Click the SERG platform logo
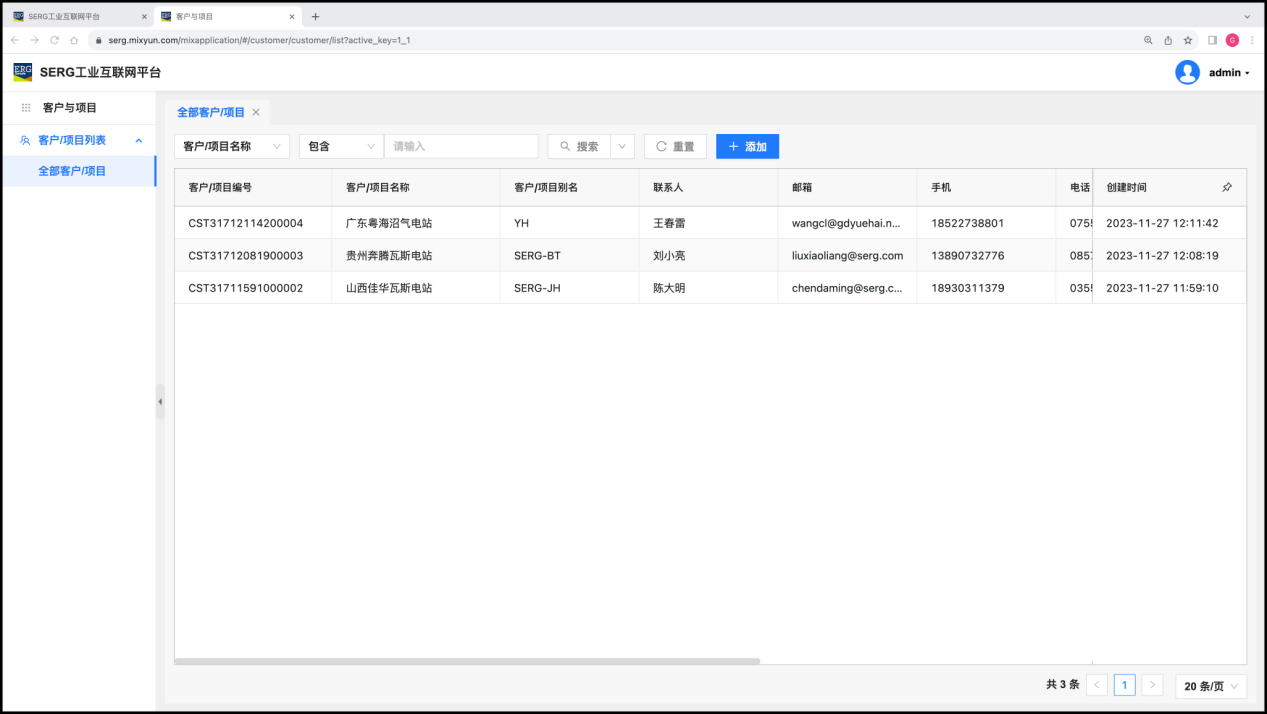The width and height of the screenshot is (1267, 714). point(22,72)
